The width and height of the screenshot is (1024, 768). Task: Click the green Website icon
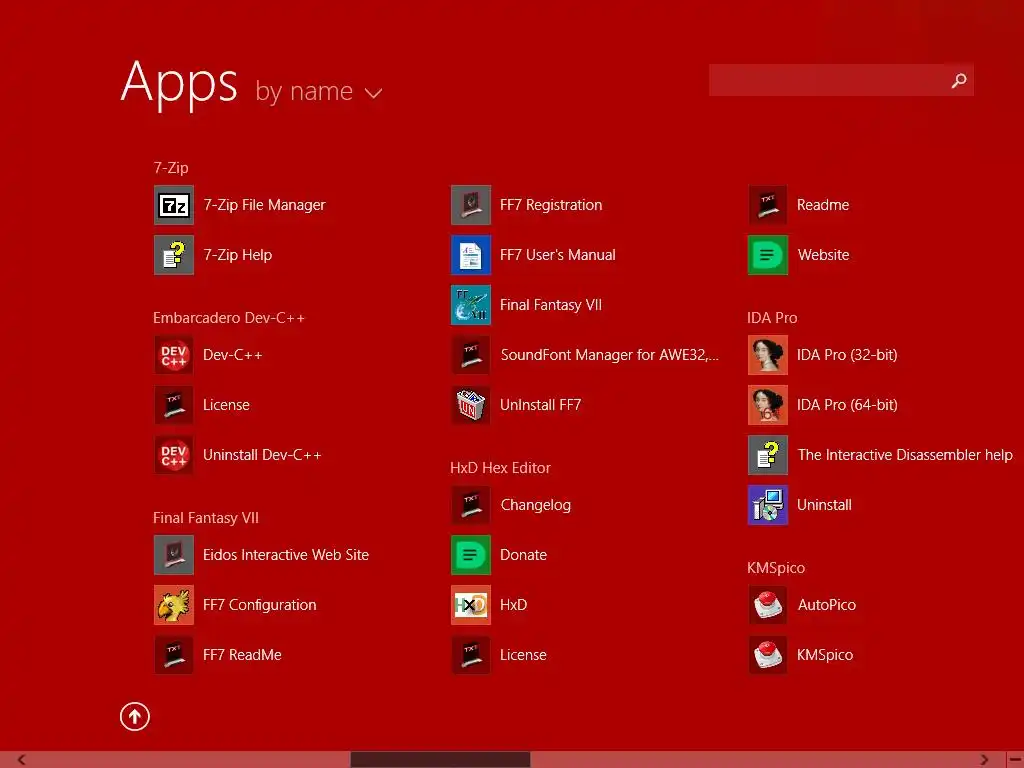point(768,255)
